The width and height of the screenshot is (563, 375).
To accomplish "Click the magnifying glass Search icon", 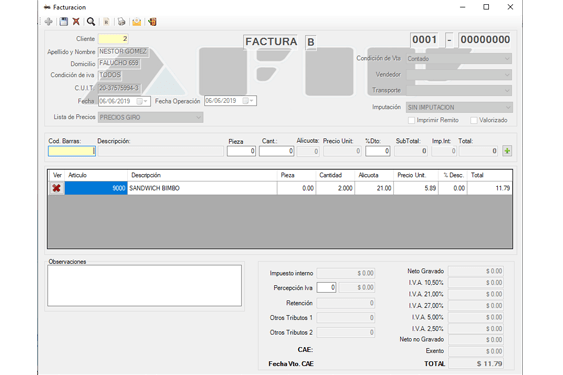I will [x=91, y=22].
